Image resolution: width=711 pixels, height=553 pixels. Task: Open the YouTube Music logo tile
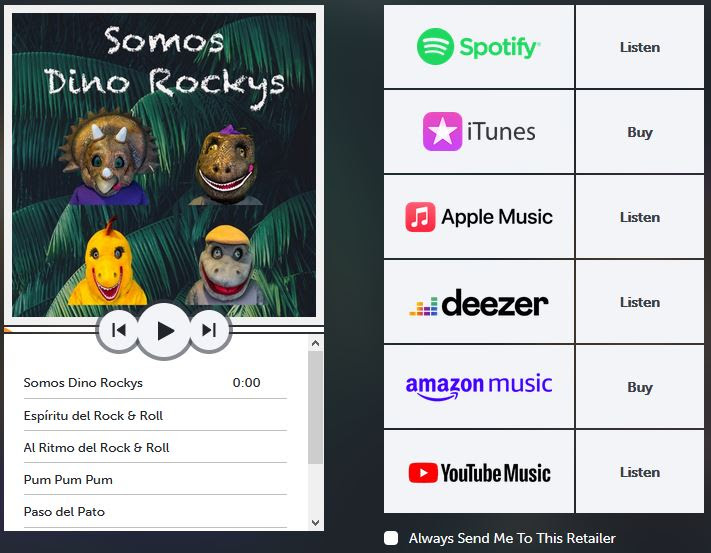click(x=479, y=472)
